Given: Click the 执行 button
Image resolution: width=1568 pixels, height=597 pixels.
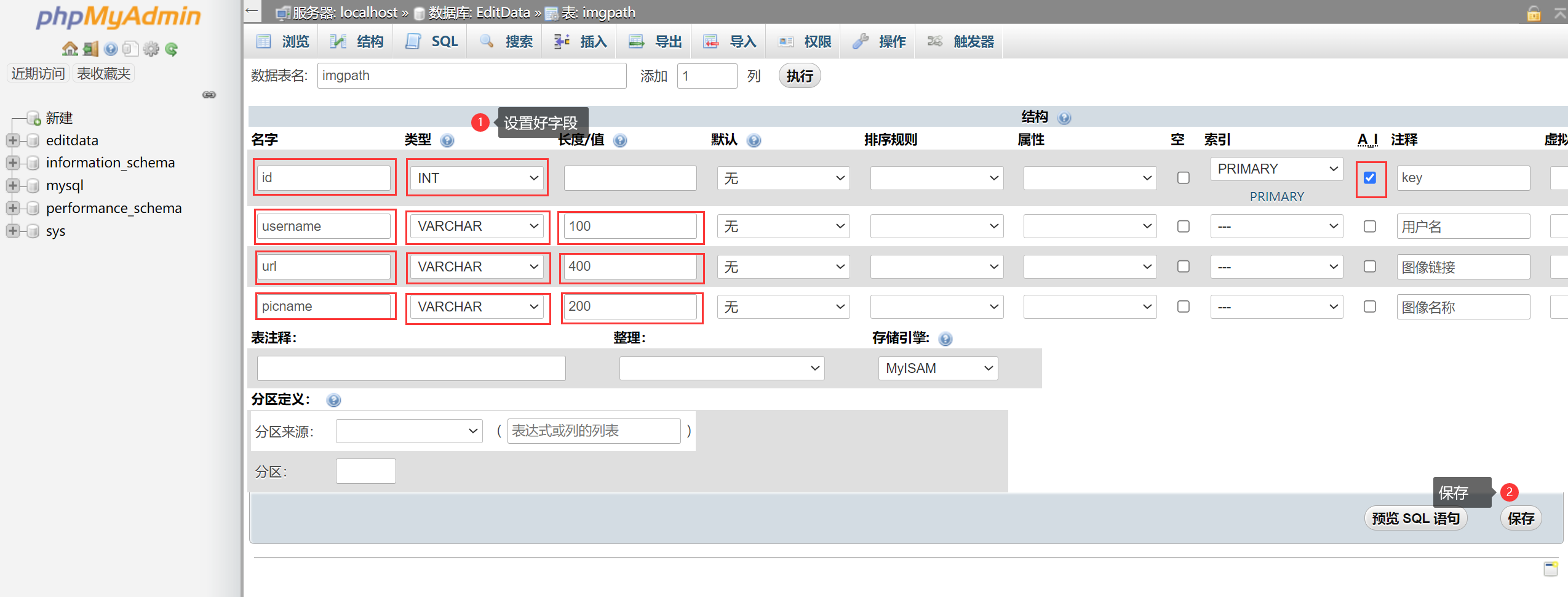Looking at the screenshot, I should 800,76.
